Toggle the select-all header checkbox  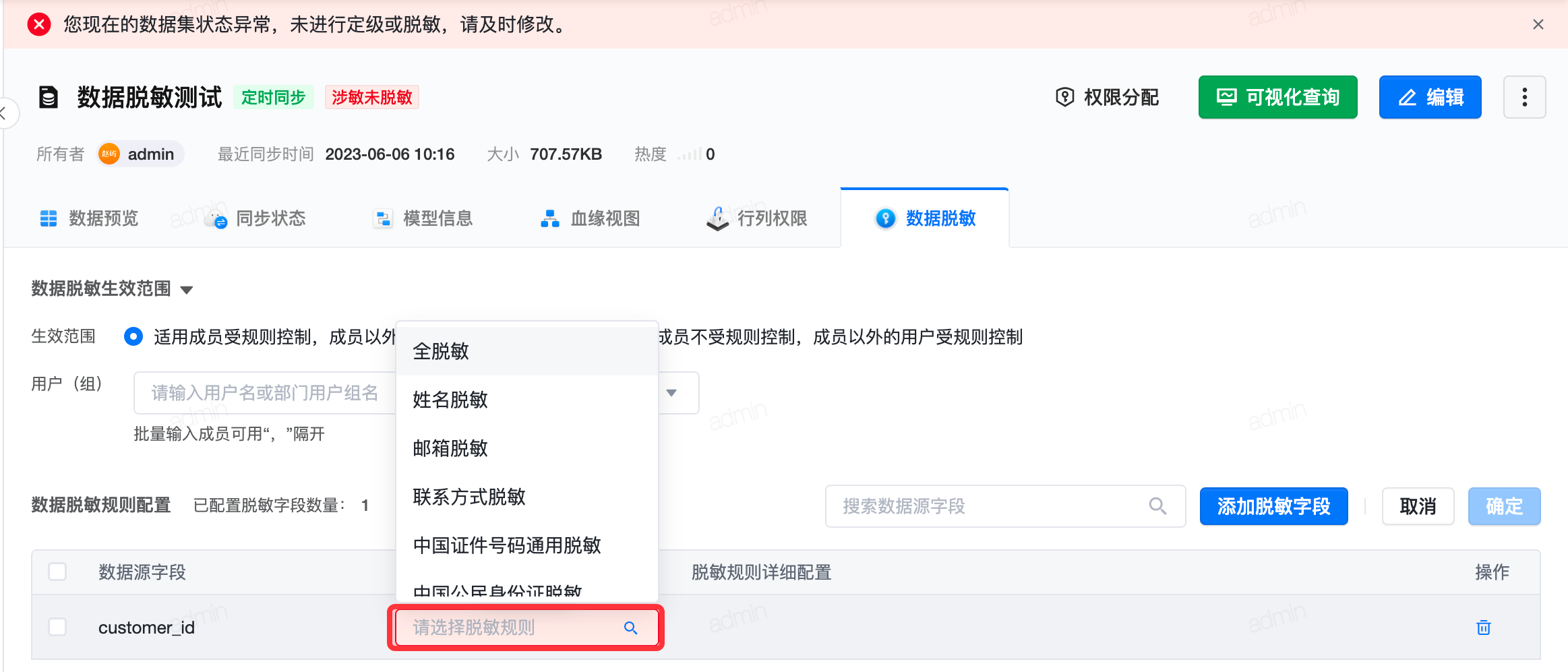tap(57, 572)
